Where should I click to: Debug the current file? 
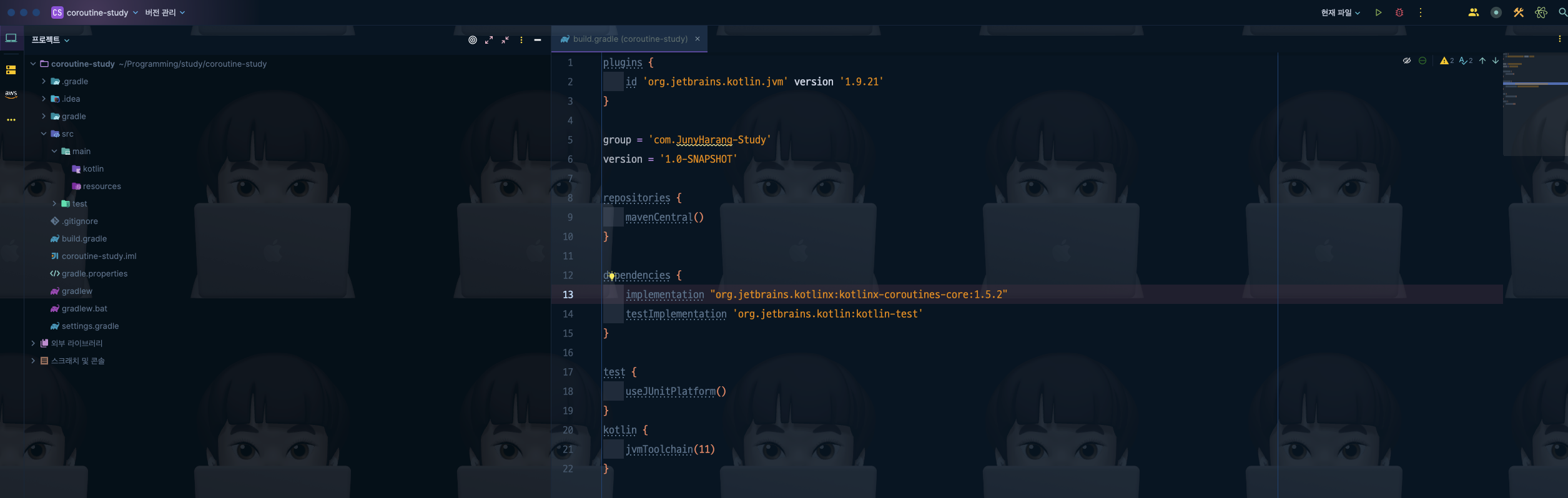1399,12
